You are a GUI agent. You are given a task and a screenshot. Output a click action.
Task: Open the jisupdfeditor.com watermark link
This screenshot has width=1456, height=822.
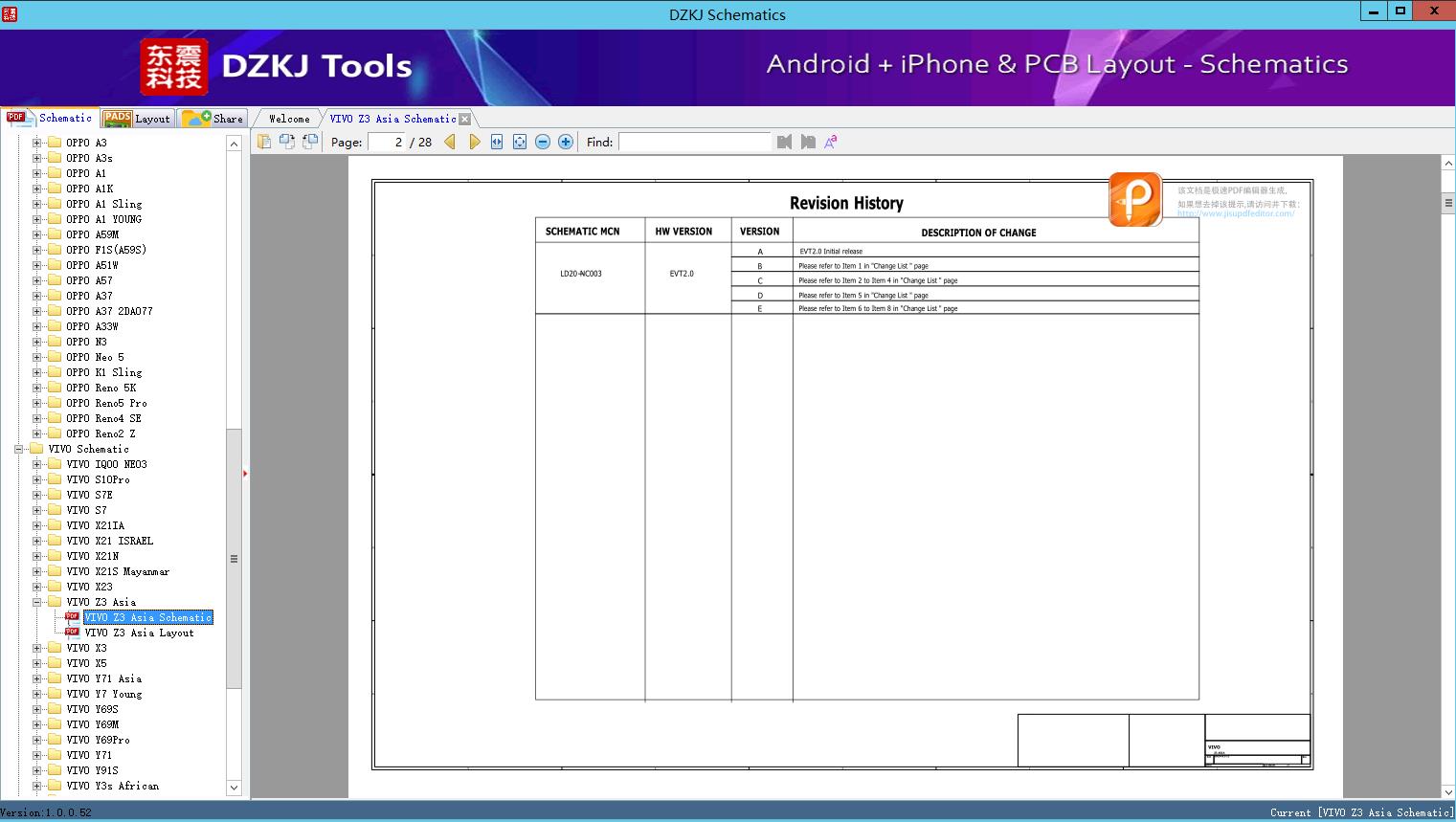point(1236,213)
